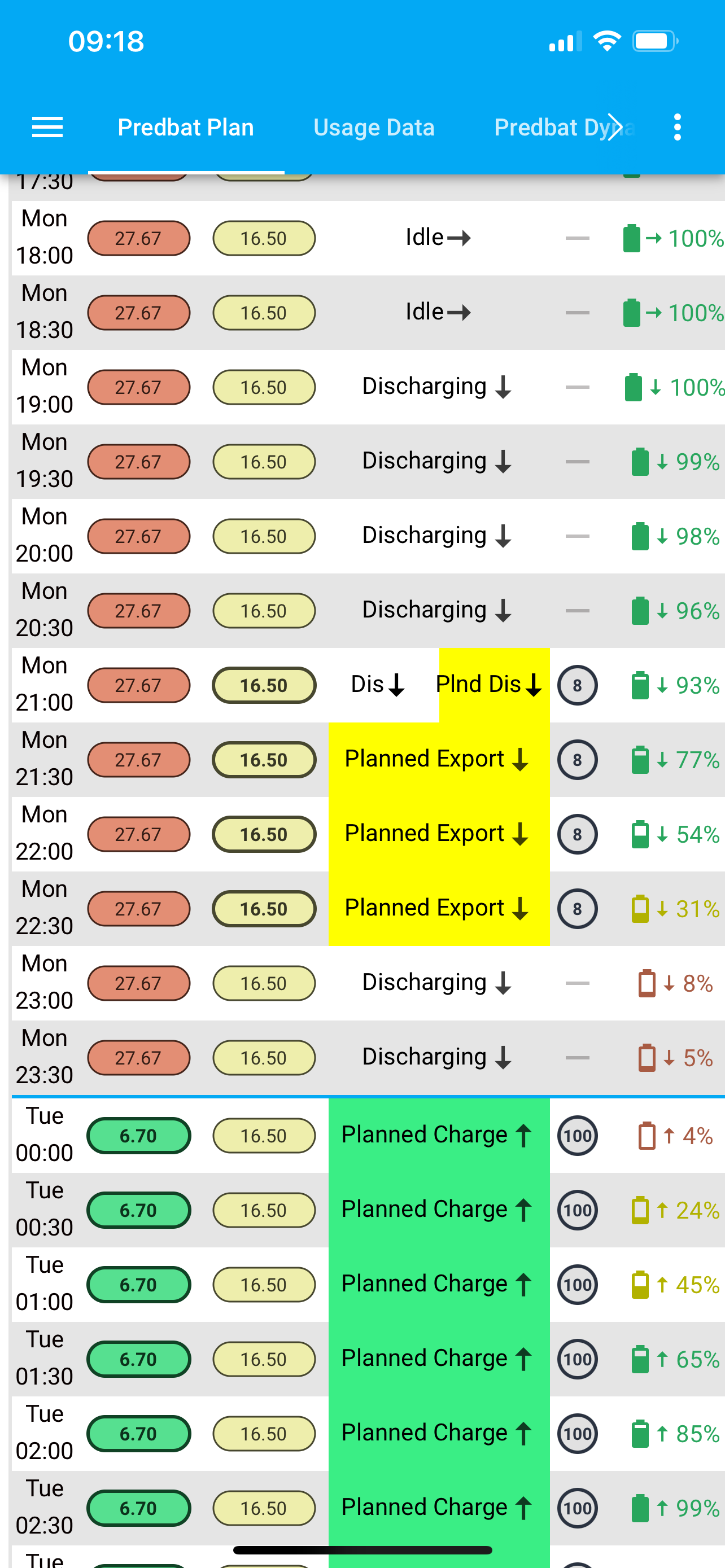Viewport: 725px width, 1568px height.
Task: Tap the green 6.70 import rate at Tue 01:00
Action: point(139,1284)
